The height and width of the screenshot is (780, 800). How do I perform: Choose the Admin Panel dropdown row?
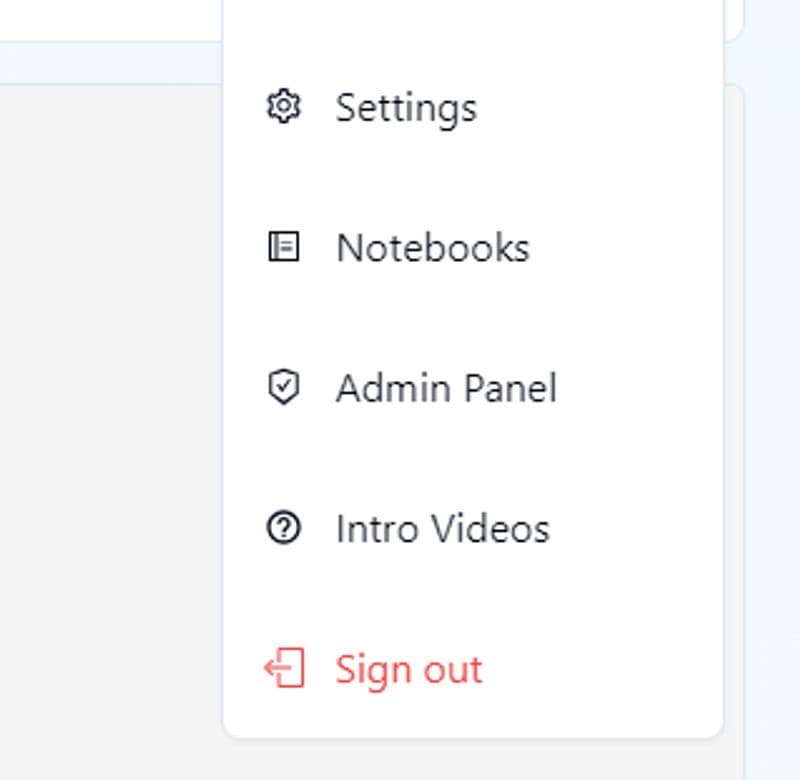click(472, 388)
